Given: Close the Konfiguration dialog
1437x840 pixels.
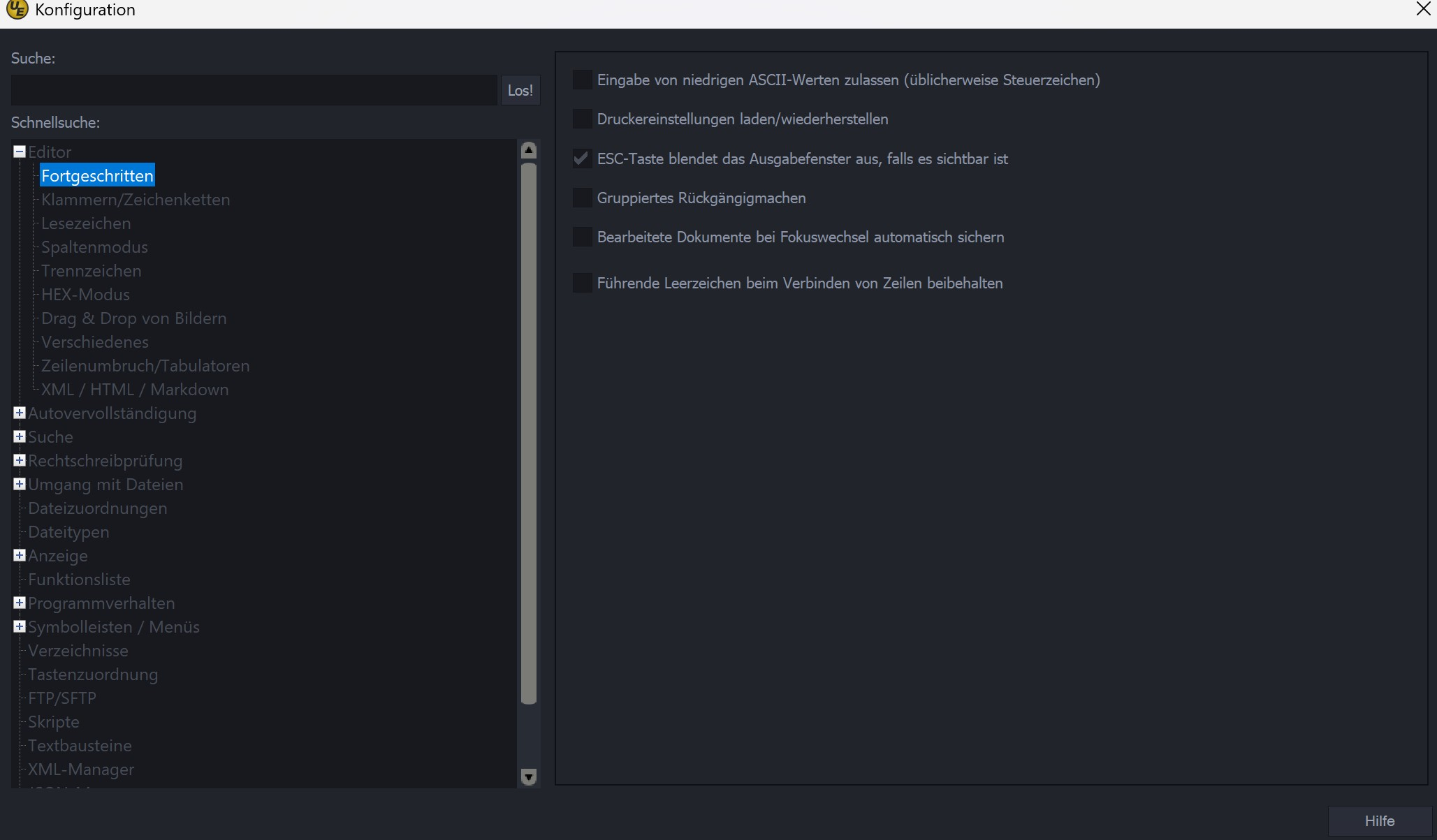Looking at the screenshot, I should (x=1423, y=9).
